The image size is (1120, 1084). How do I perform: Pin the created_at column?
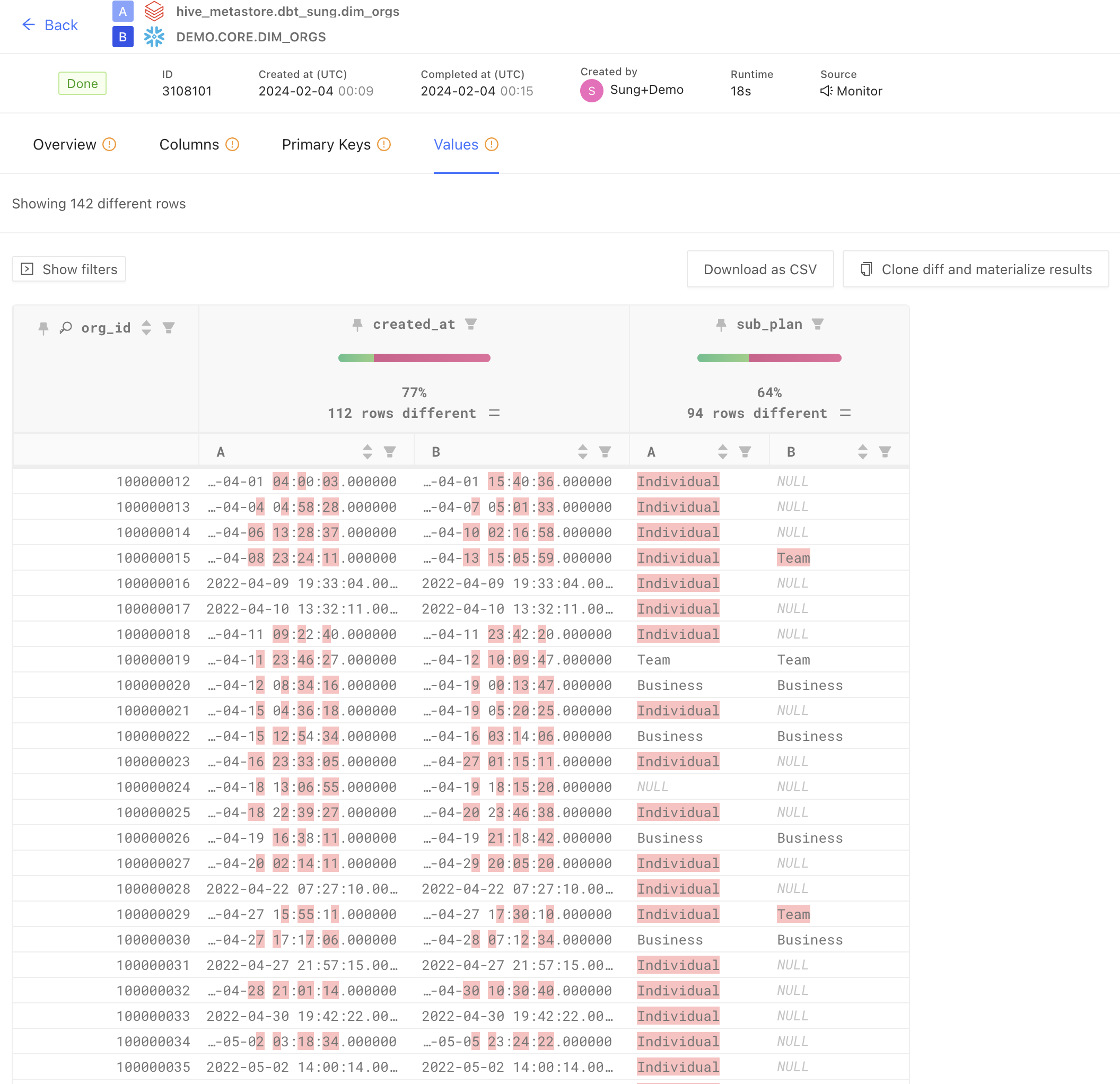click(x=357, y=325)
